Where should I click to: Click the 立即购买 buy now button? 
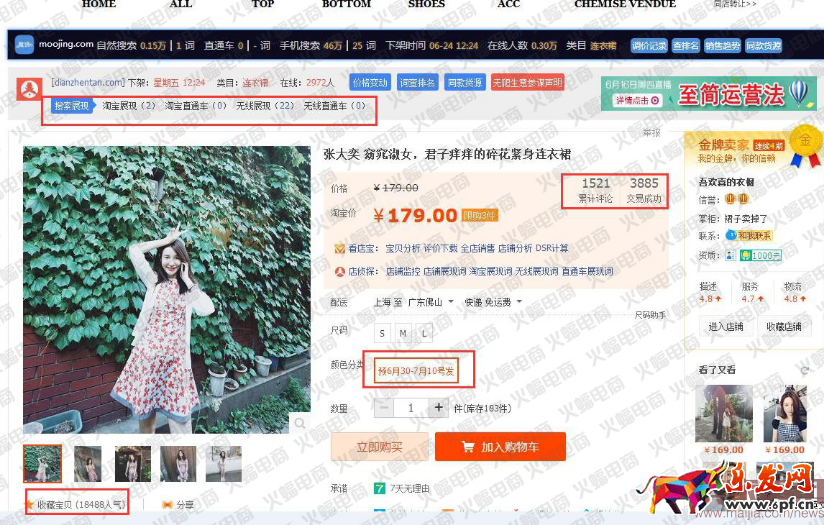click(379, 447)
